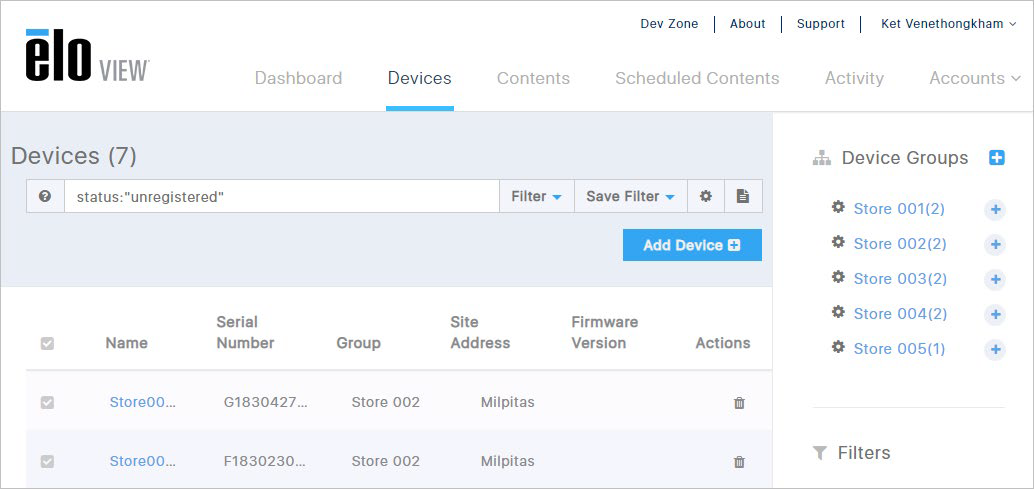Toggle the select-all checkbox in table header
1034x489 pixels.
coord(47,343)
